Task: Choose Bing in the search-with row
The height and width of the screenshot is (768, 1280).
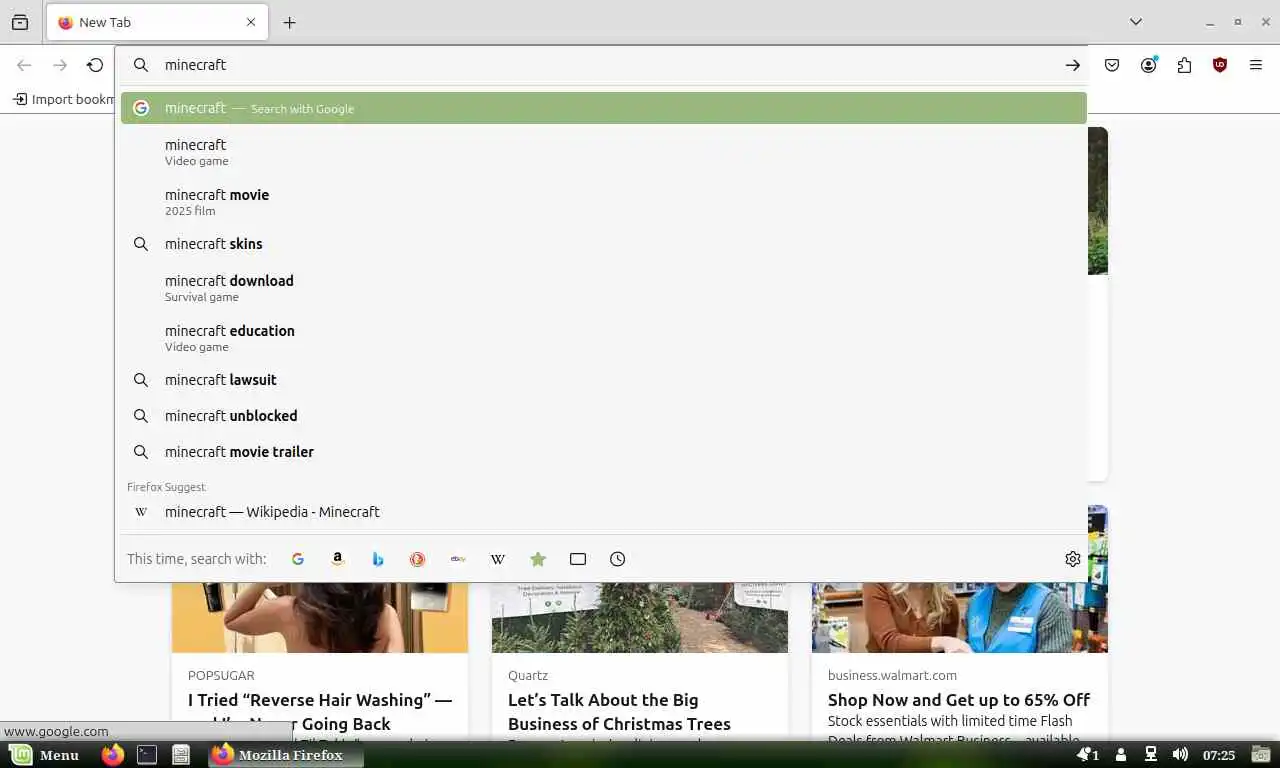Action: pos(378,559)
